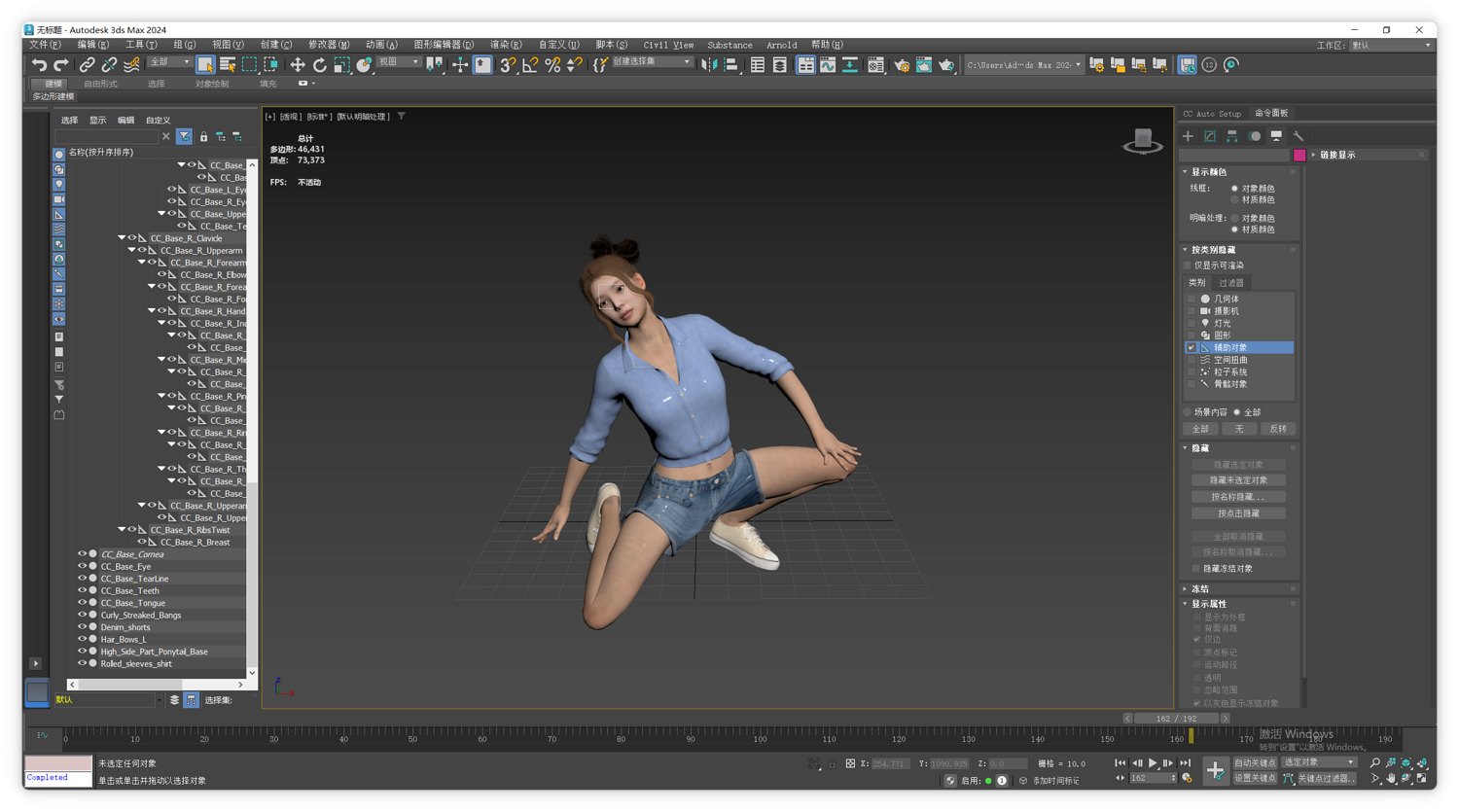Hide the Denim_shorts object via eye icon
The image size is (1459, 812).
[83, 627]
